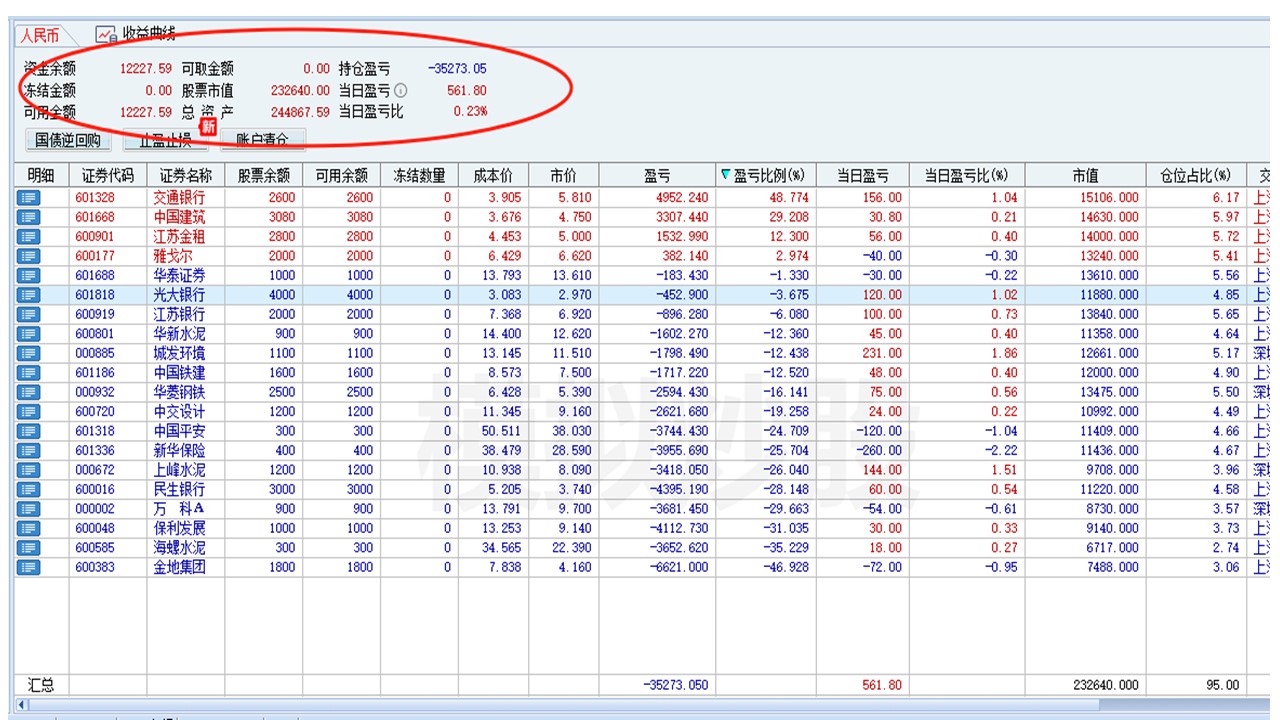Open details icon for 华泰证券 row

click(28, 275)
